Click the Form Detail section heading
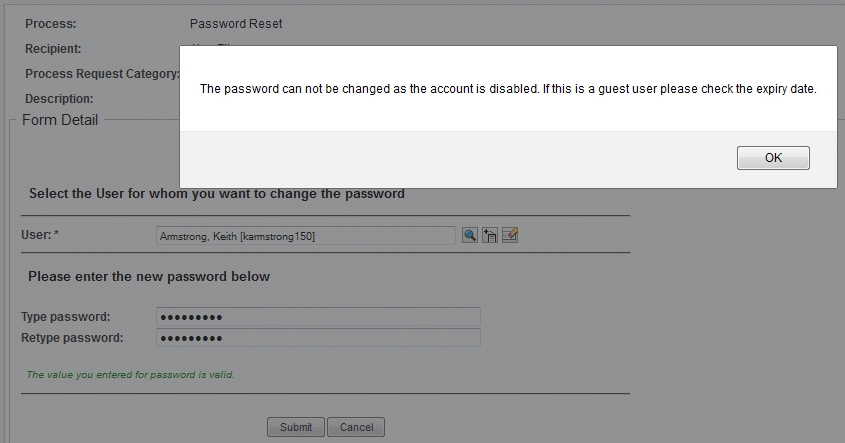The height and width of the screenshot is (443, 845). coord(60,120)
